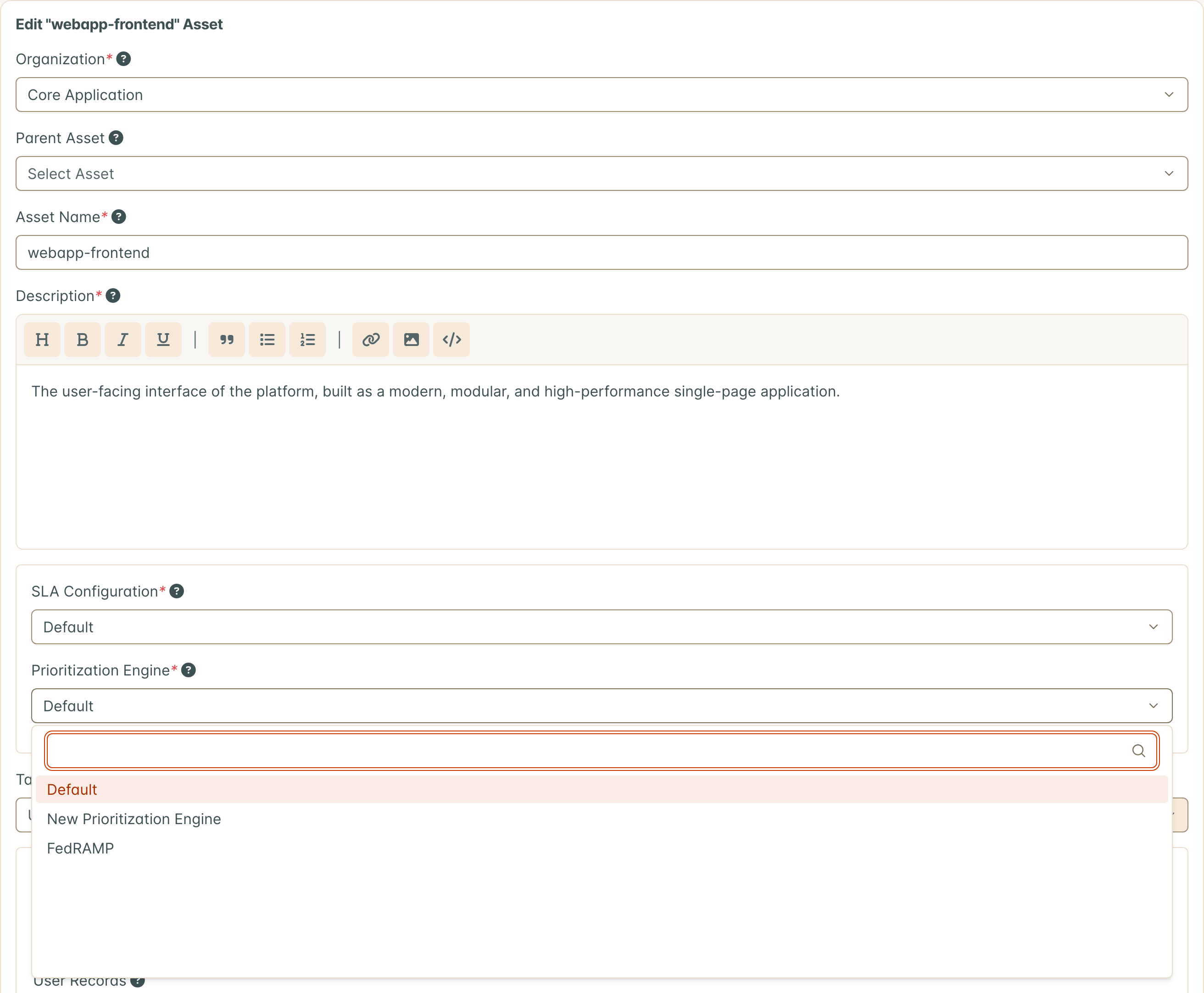Focus the prioritization engine search box
Image resolution: width=1204 pixels, height=993 pixels.
(602, 750)
